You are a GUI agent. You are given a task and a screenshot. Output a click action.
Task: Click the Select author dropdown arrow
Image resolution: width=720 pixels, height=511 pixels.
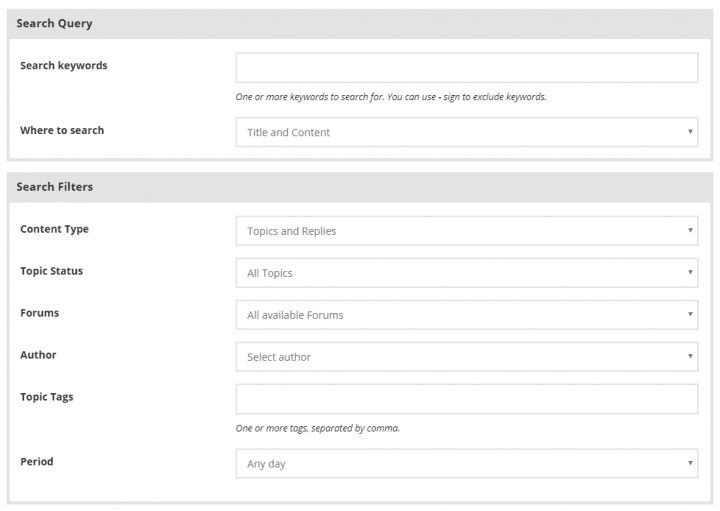690,356
